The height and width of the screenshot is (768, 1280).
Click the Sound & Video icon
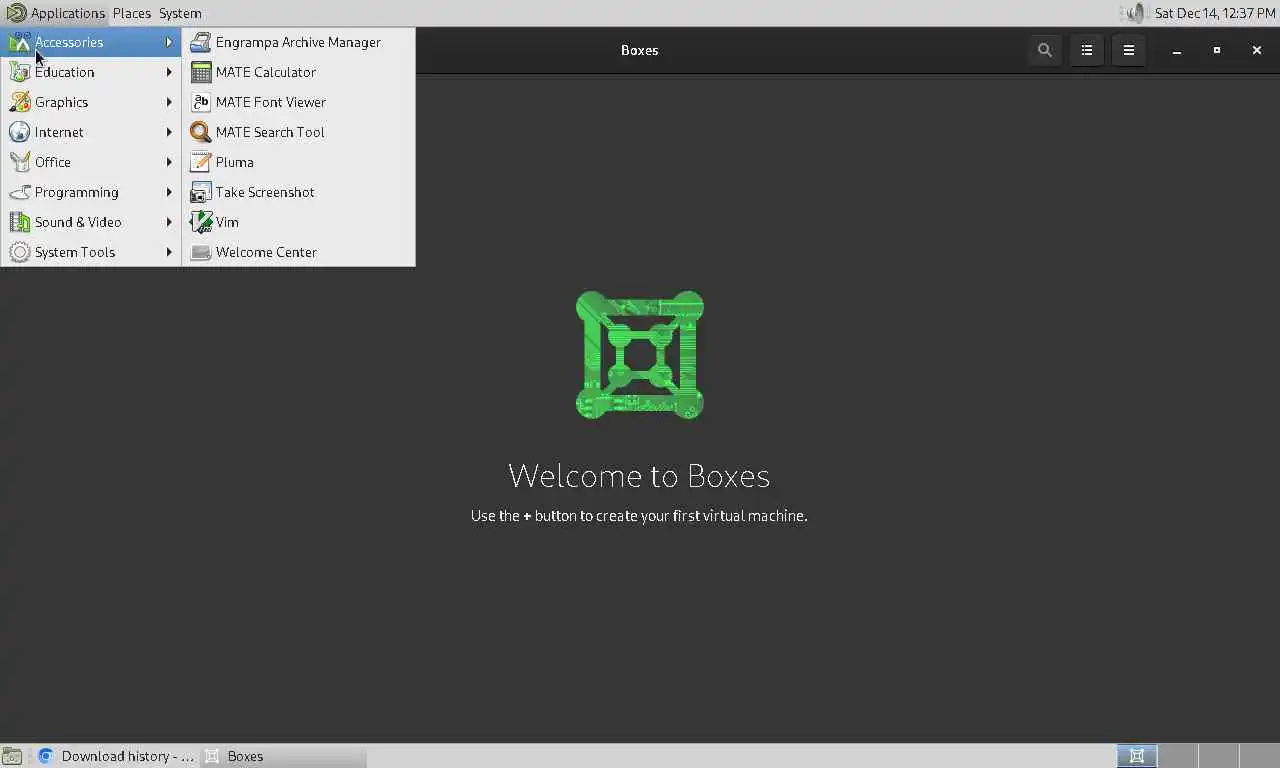19,222
